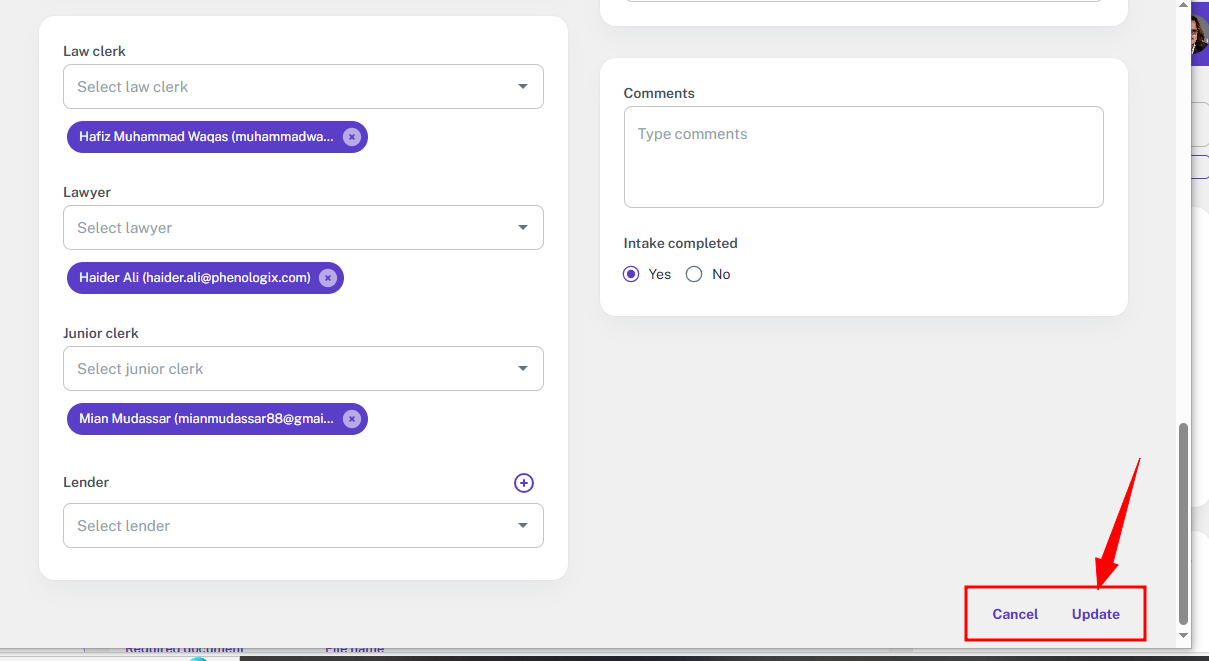
Task: Expand the Select lender dropdown arrow
Action: pyautogui.click(x=522, y=526)
